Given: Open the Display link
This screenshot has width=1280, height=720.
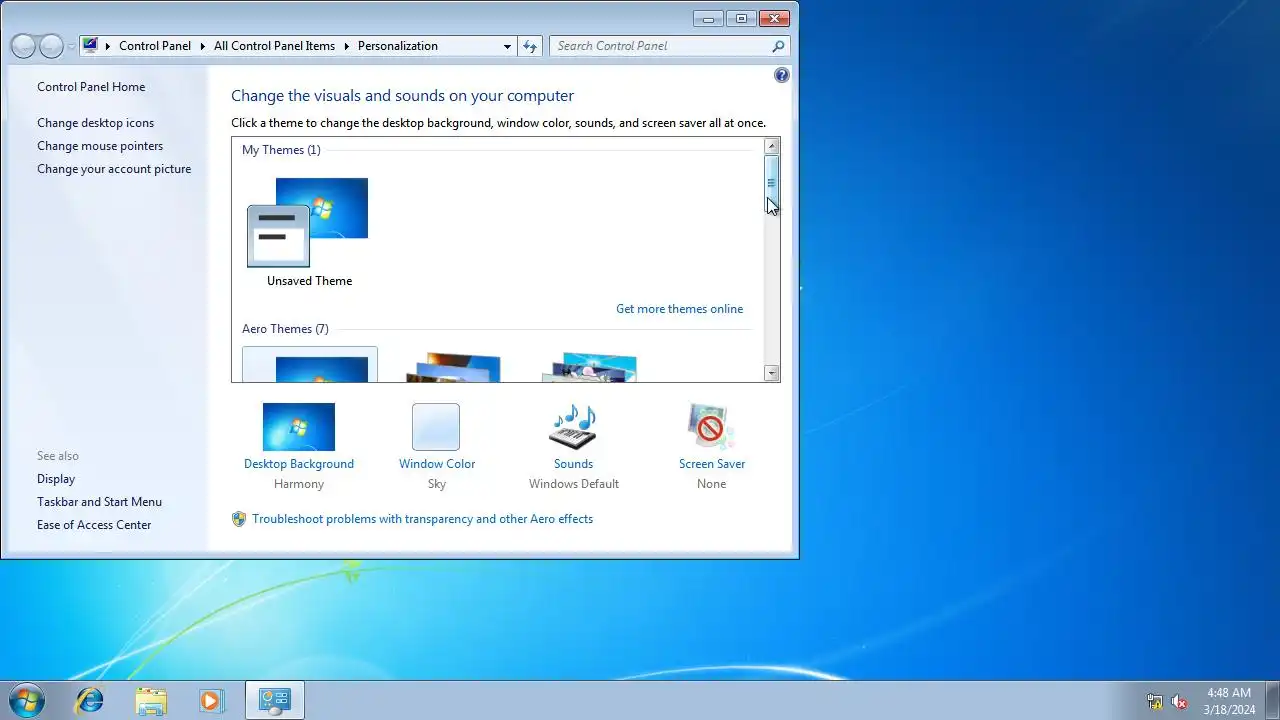Looking at the screenshot, I should point(56,479).
